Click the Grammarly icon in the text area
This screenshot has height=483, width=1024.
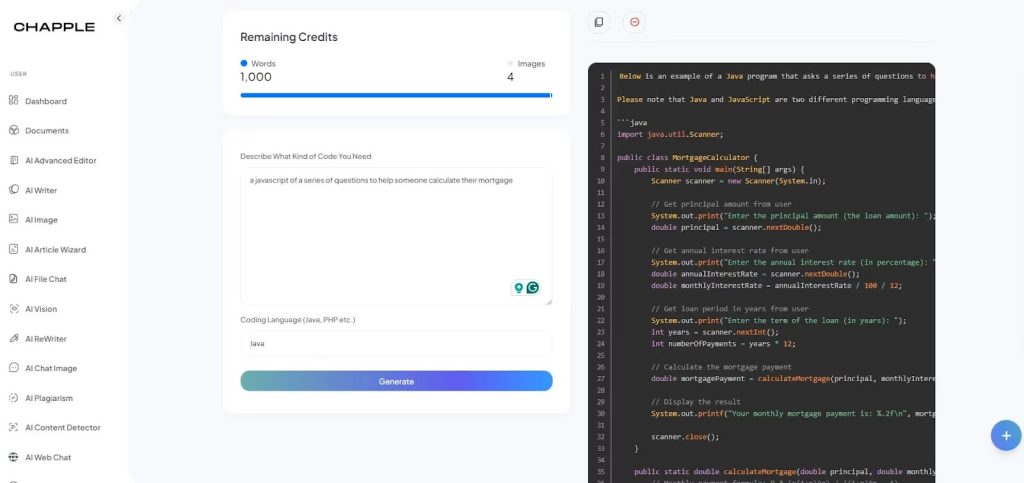click(533, 287)
